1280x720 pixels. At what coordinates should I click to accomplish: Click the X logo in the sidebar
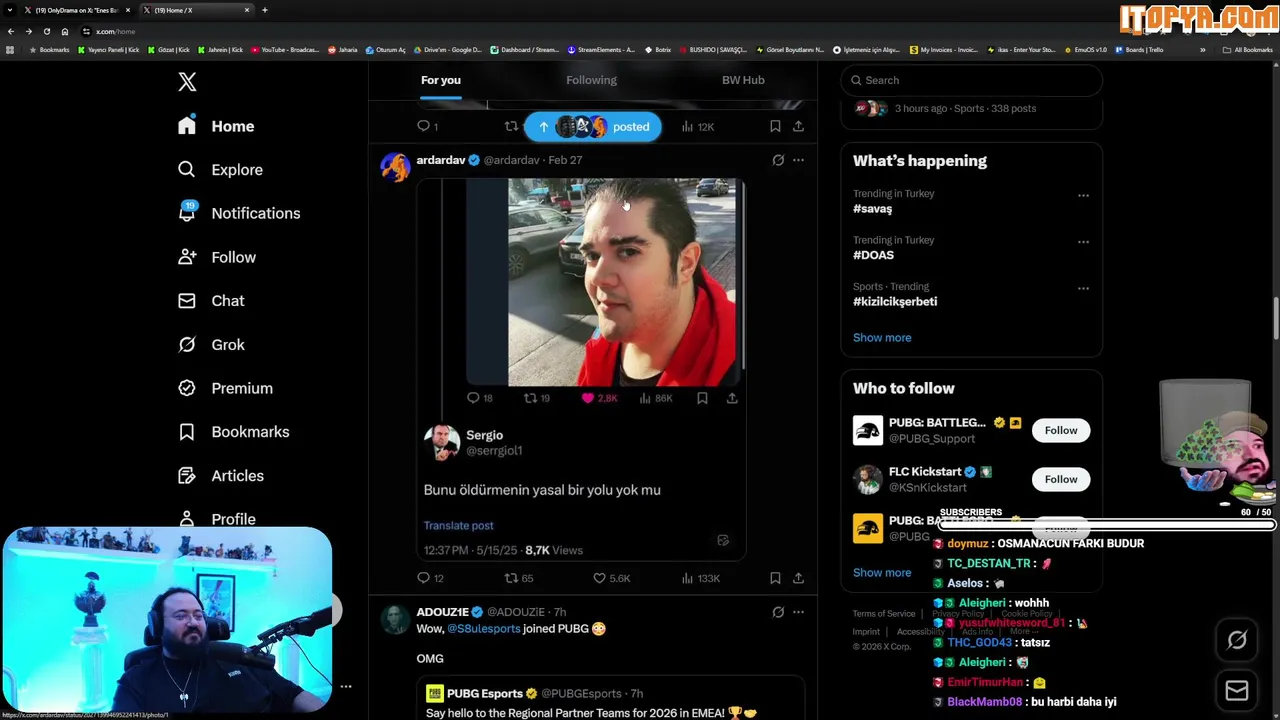(187, 82)
